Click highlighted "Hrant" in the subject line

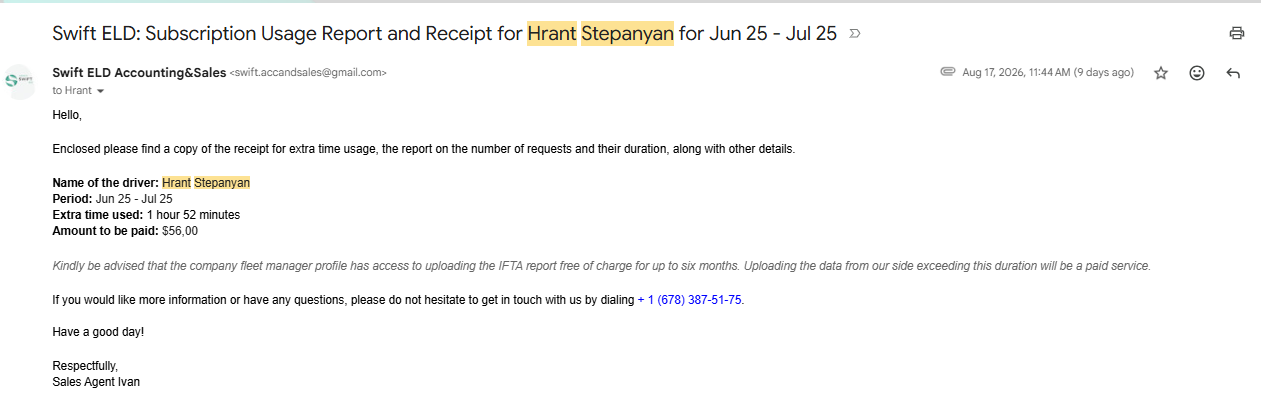coord(552,33)
